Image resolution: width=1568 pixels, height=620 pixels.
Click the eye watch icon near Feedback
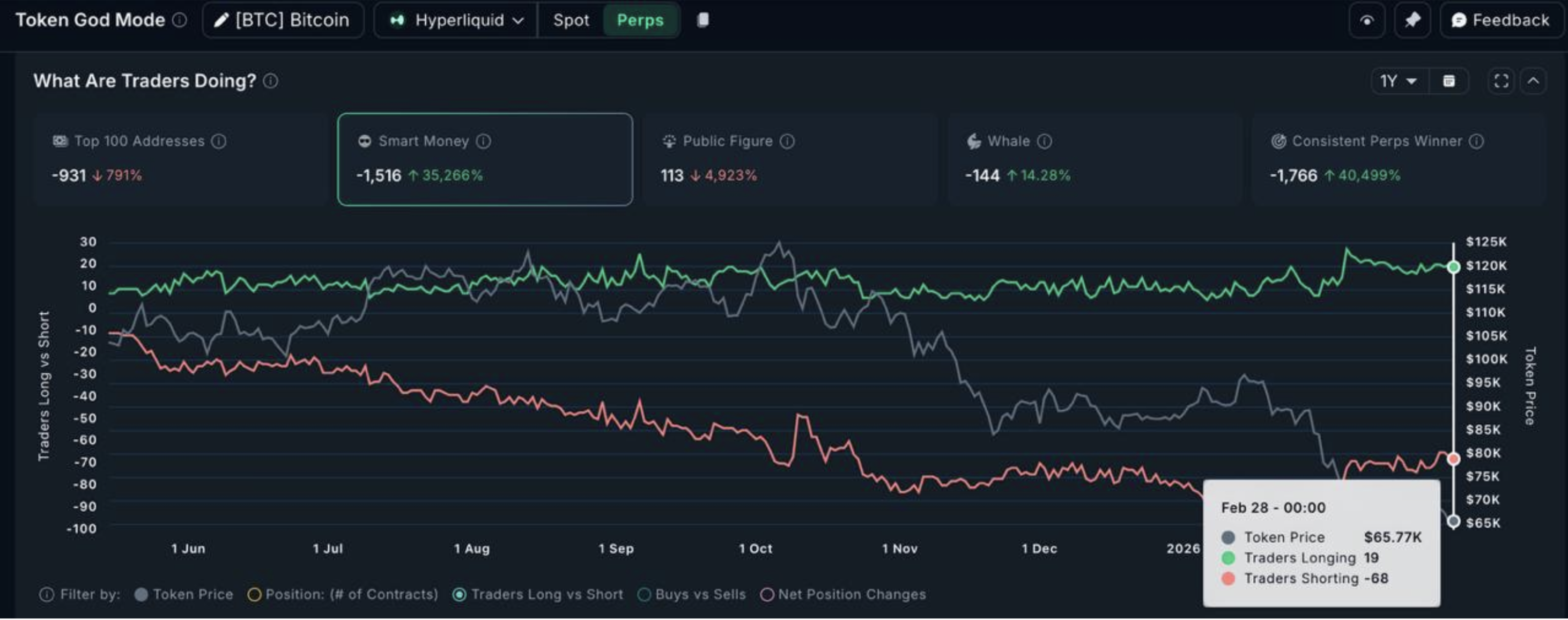point(1366,20)
